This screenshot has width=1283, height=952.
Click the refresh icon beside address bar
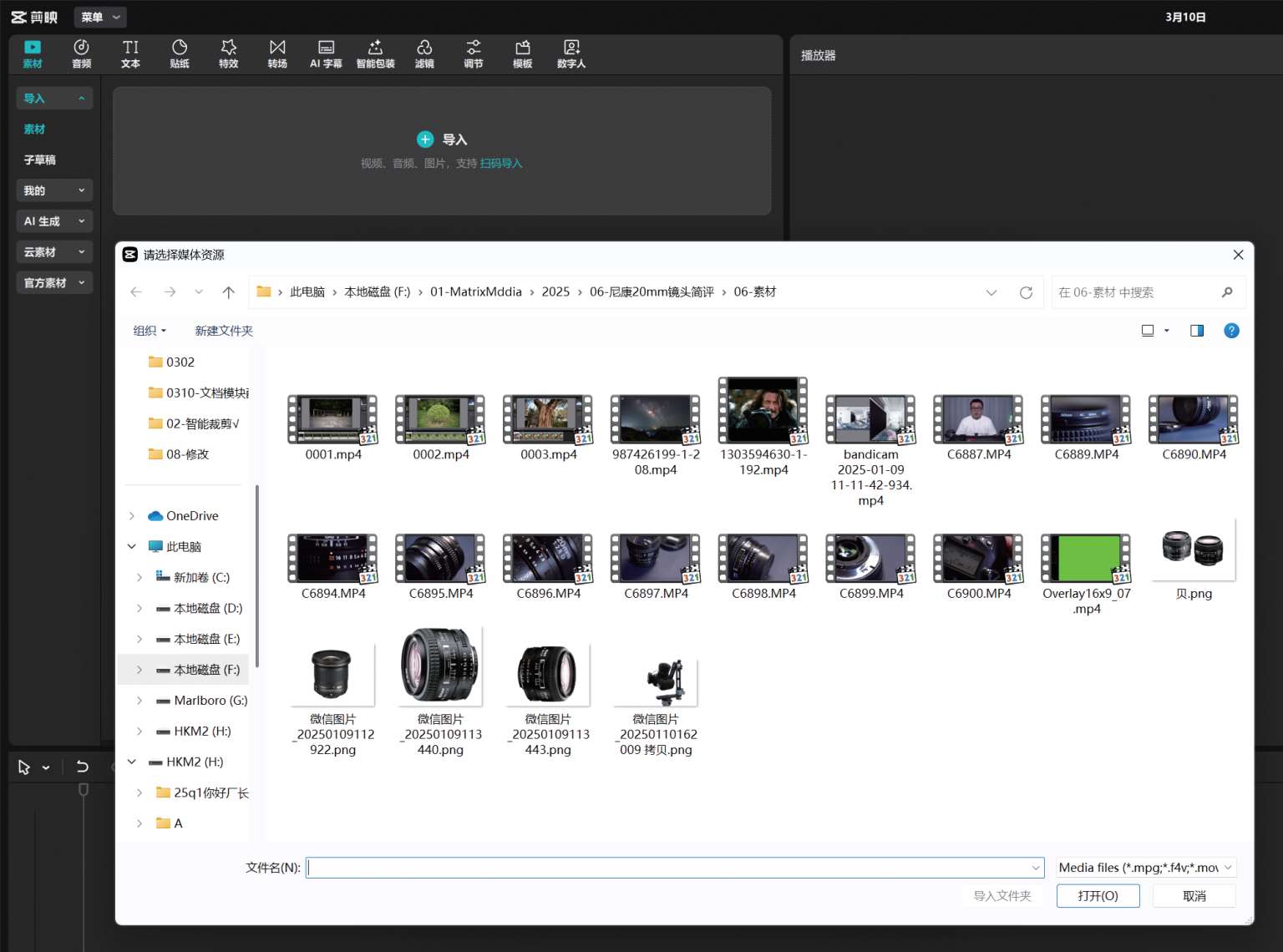click(x=1026, y=292)
